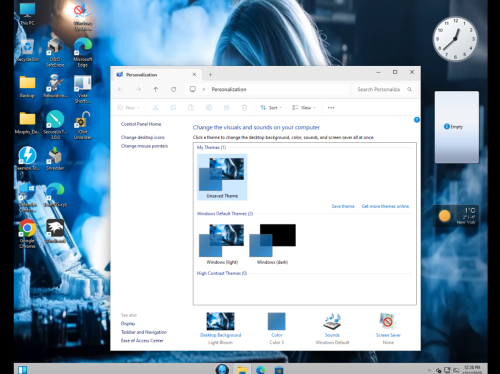
Task: Open the blue Help question mark
Action: tap(417, 120)
